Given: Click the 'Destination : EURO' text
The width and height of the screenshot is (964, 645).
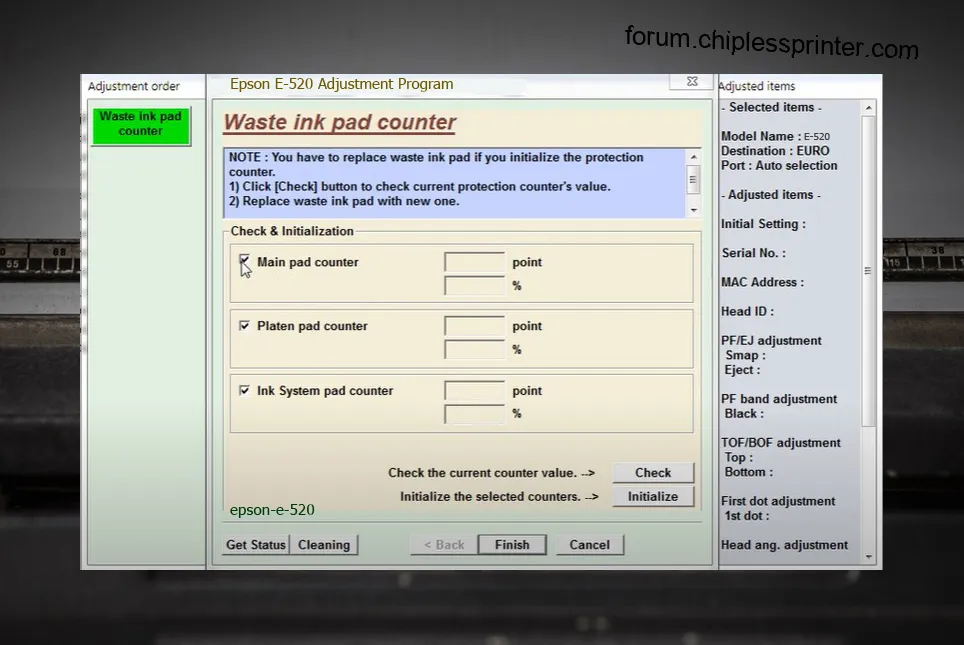Looking at the screenshot, I should coord(775,151).
